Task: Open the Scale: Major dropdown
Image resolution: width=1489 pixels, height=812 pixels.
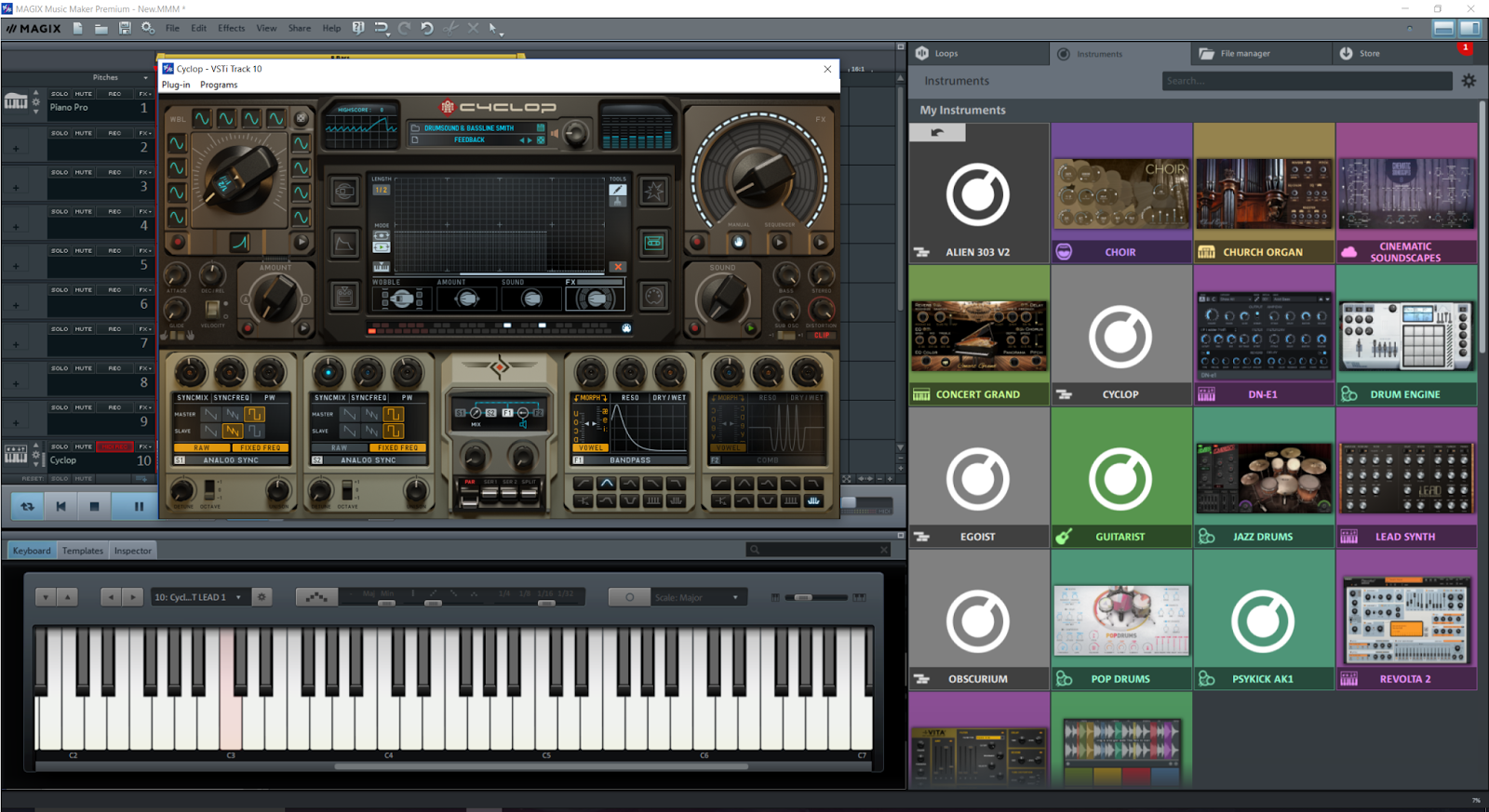Action: point(697,597)
